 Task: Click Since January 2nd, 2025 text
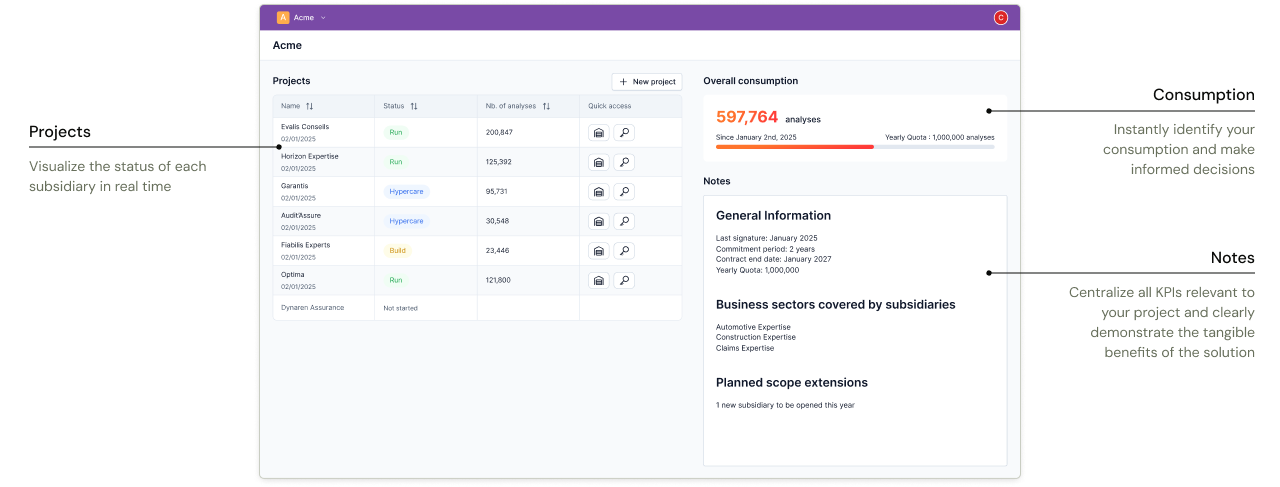(x=756, y=137)
